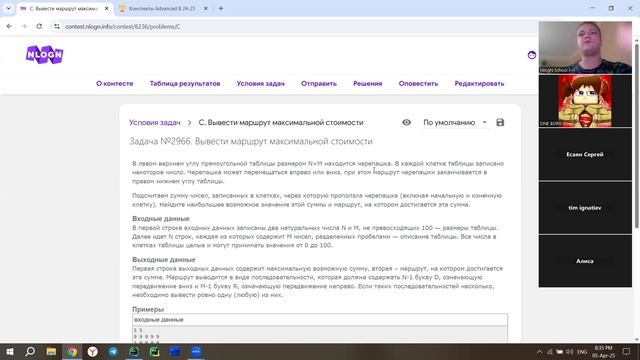The image size is (640, 360).
Task: Select the presenter's webcam video tile
Action: click(585, 47)
